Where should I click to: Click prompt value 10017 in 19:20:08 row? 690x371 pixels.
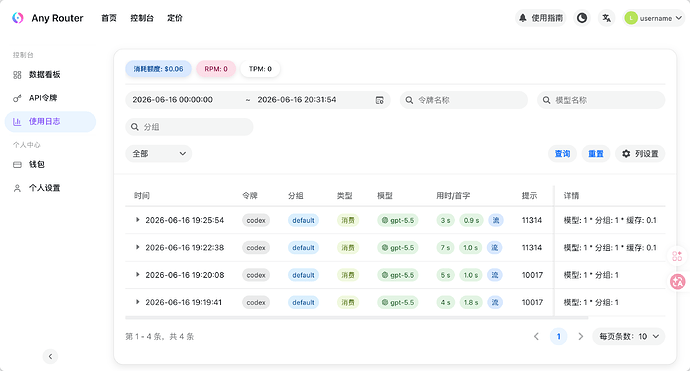click(532, 275)
